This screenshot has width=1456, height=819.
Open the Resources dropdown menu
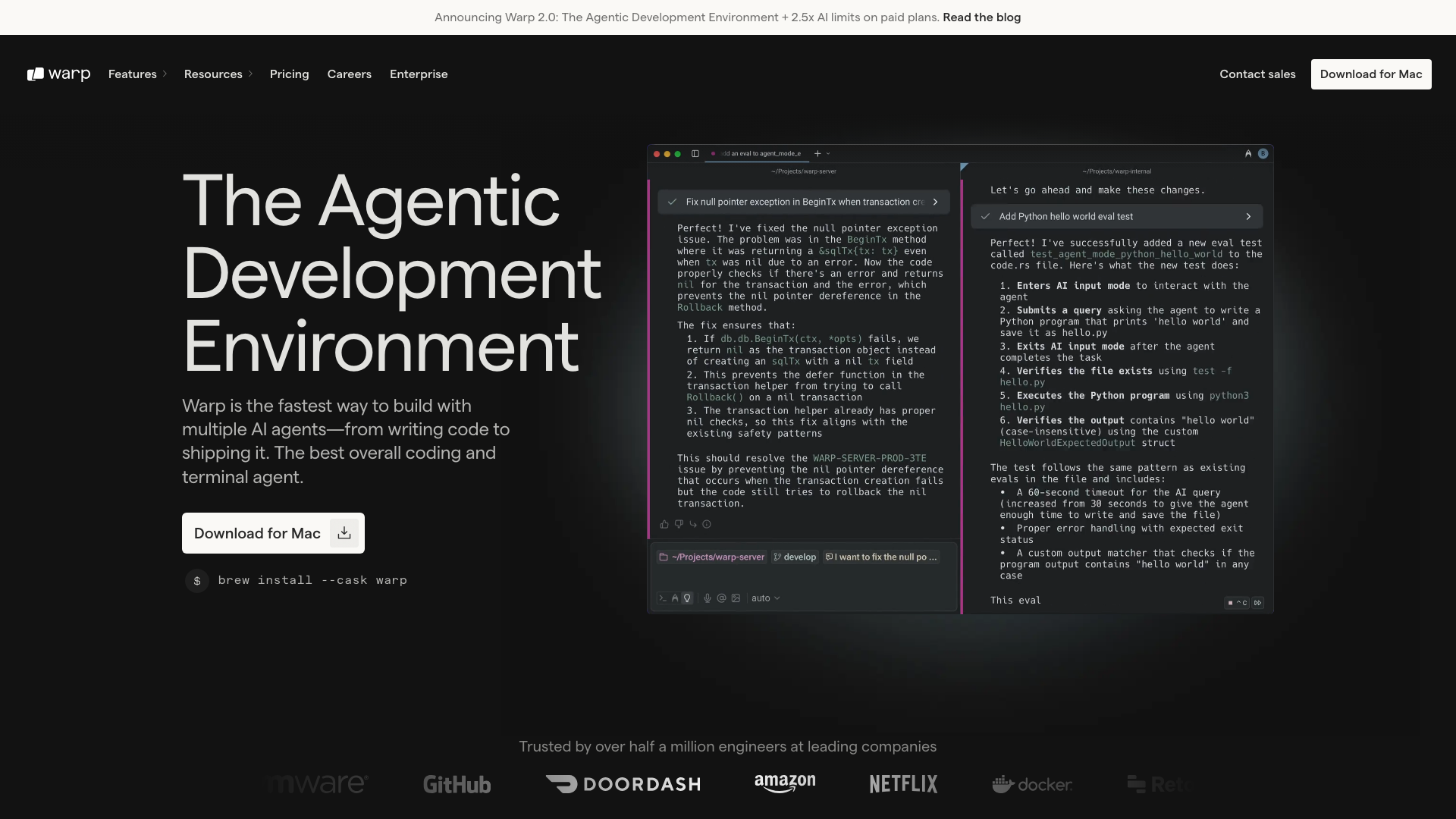(218, 74)
